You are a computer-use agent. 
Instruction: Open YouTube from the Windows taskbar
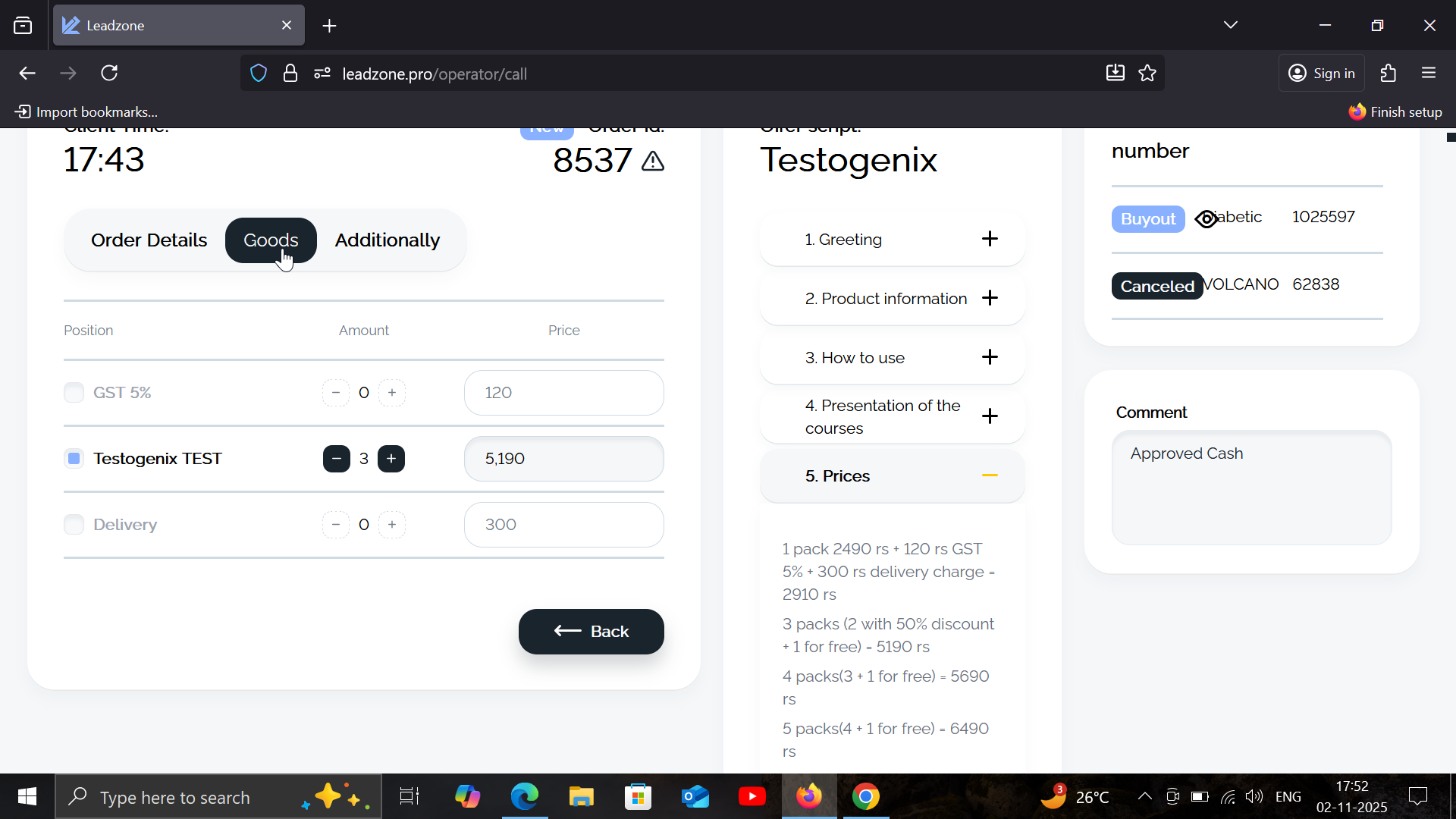[x=752, y=797]
